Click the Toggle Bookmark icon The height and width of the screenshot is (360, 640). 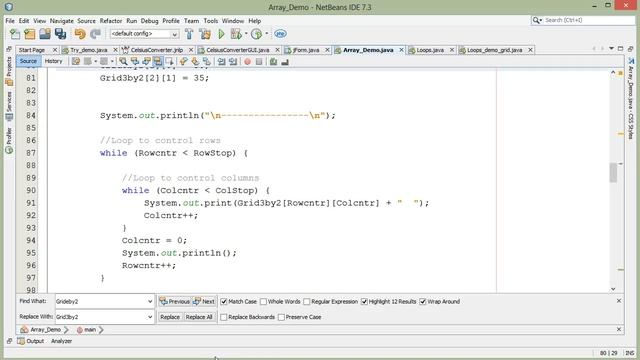tap(207, 62)
